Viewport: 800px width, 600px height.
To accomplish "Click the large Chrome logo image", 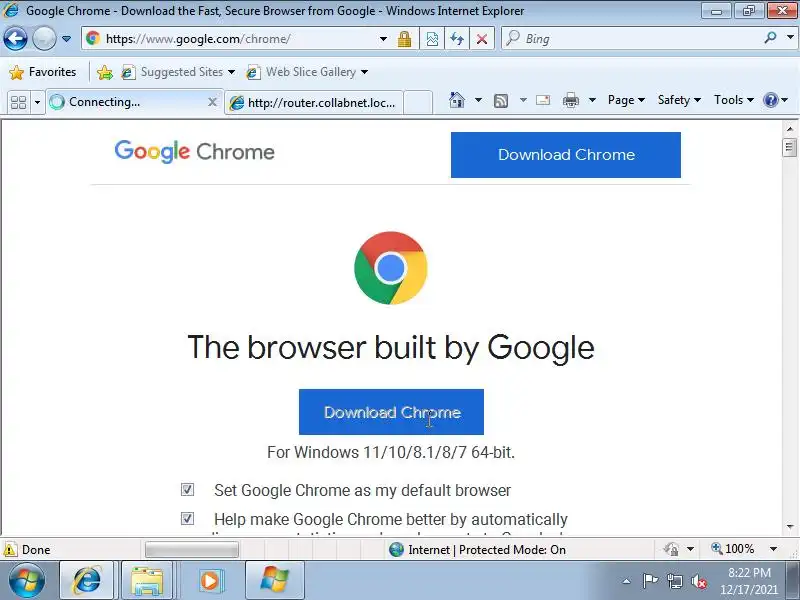I will 391,268.
